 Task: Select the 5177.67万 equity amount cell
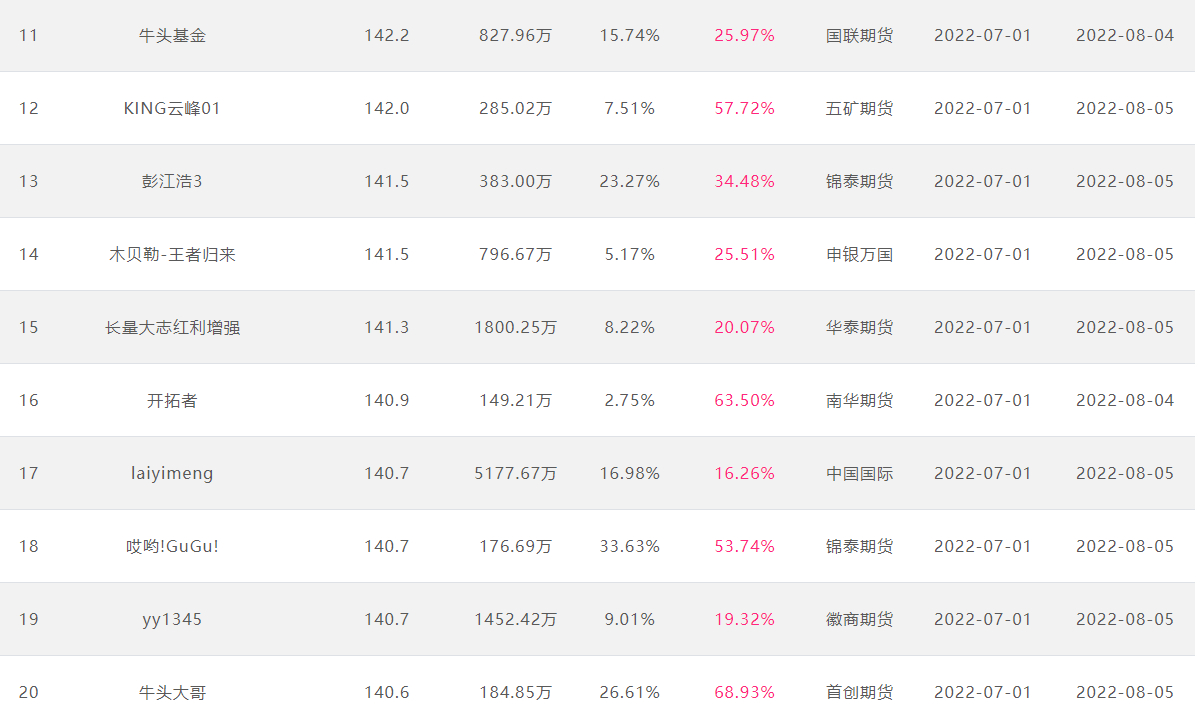pos(516,473)
